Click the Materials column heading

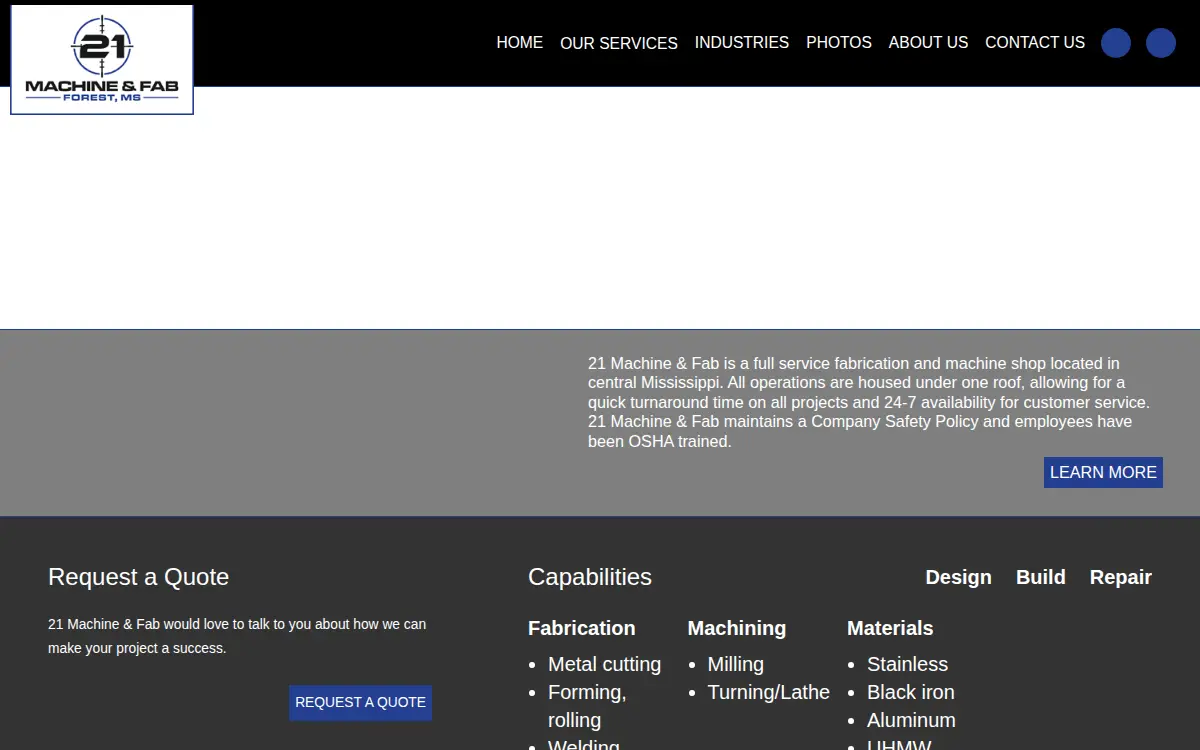coord(890,628)
